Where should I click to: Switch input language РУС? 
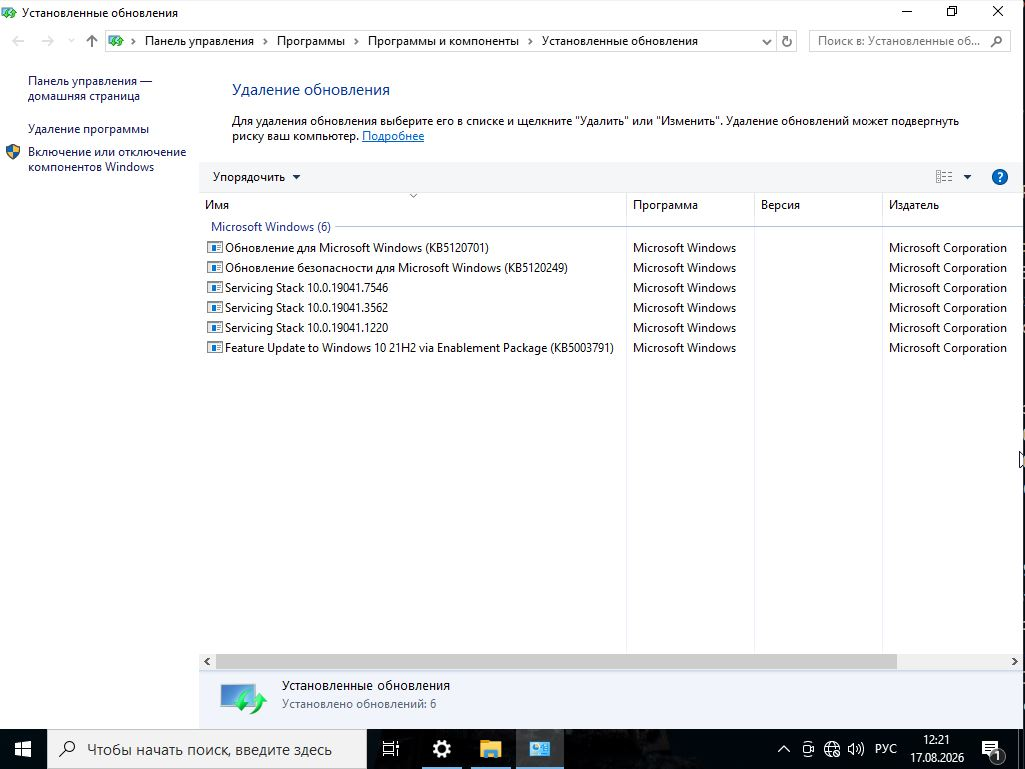pos(886,749)
